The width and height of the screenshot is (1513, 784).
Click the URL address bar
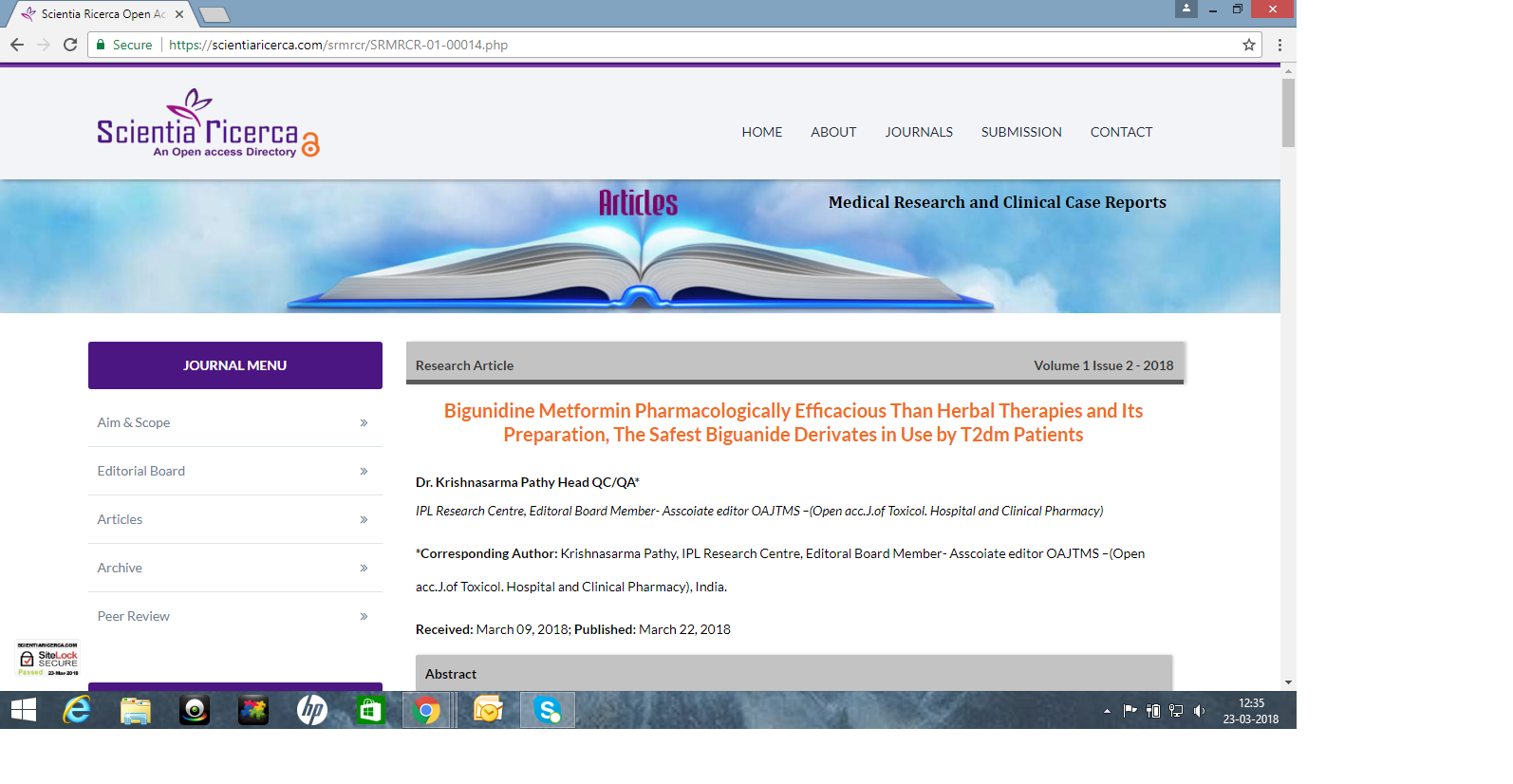pos(664,45)
